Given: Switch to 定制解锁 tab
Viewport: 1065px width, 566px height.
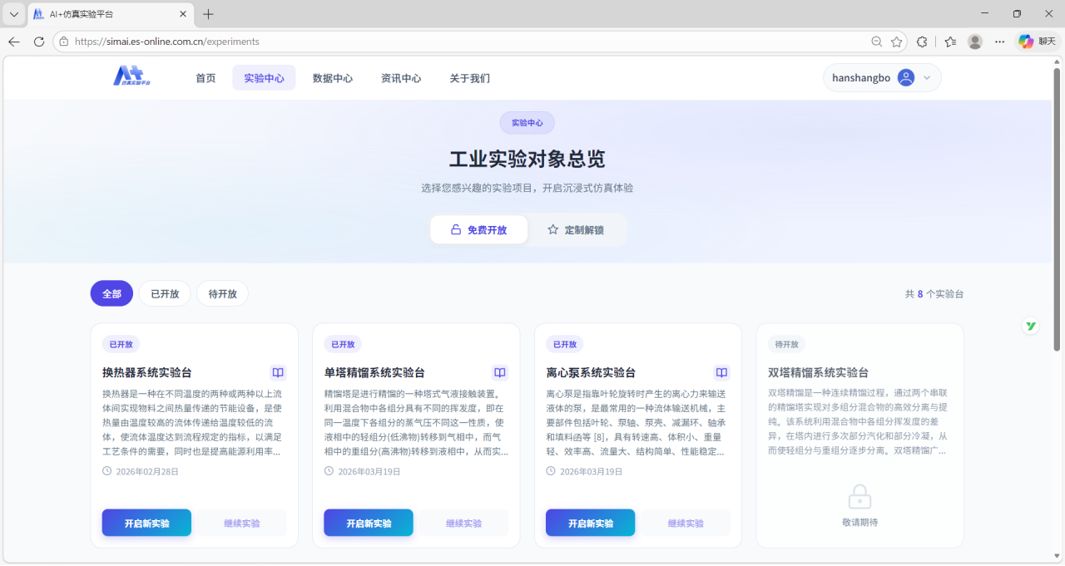Looking at the screenshot, I should point(576,230).
